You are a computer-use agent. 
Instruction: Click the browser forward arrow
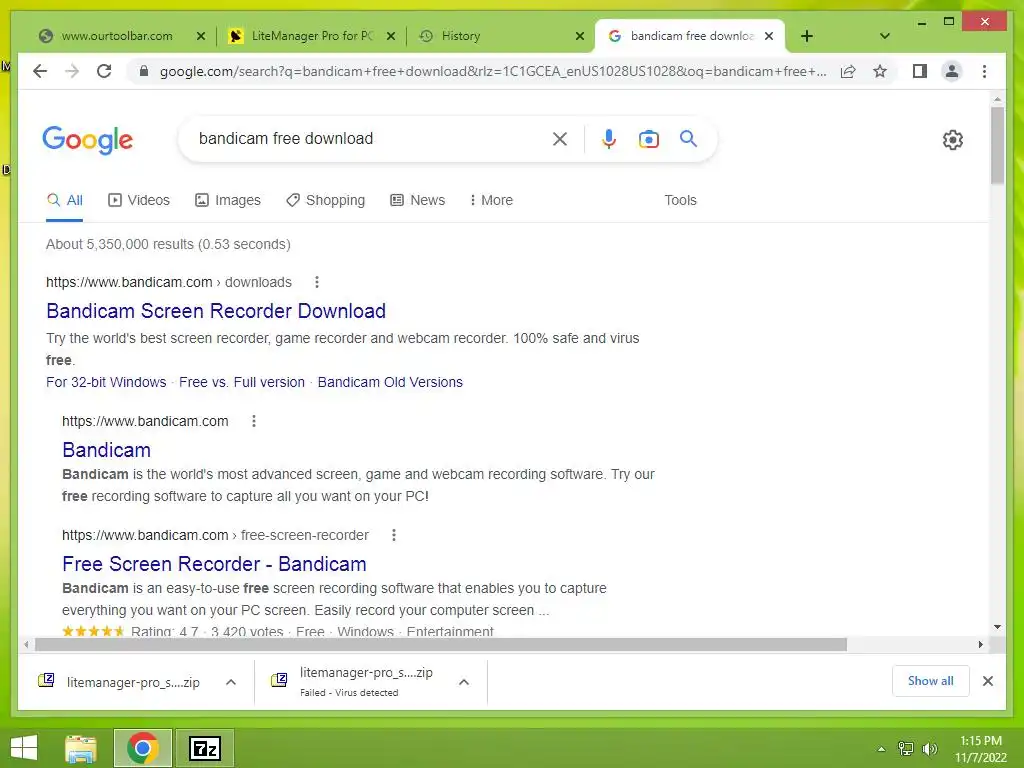(72, 71)
